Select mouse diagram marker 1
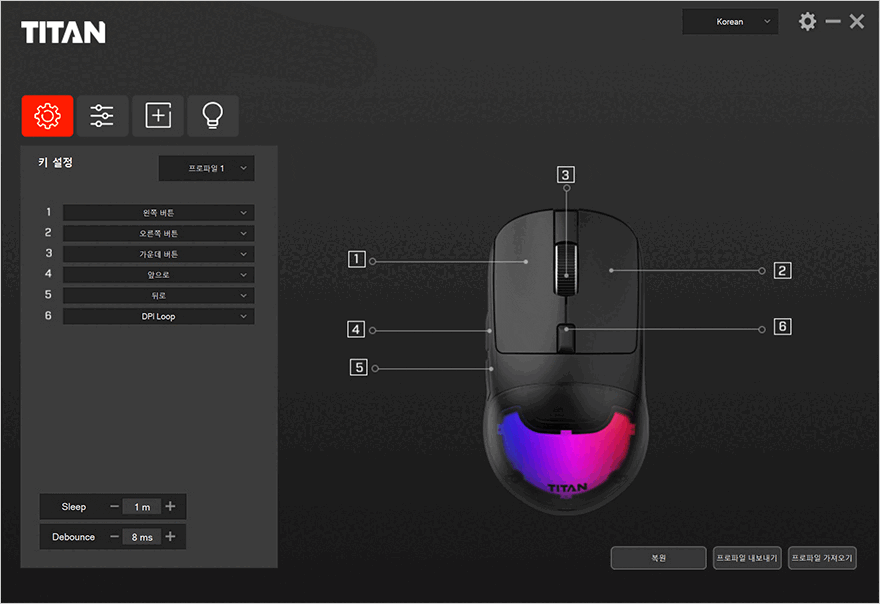880x604 pixels. 356,259
